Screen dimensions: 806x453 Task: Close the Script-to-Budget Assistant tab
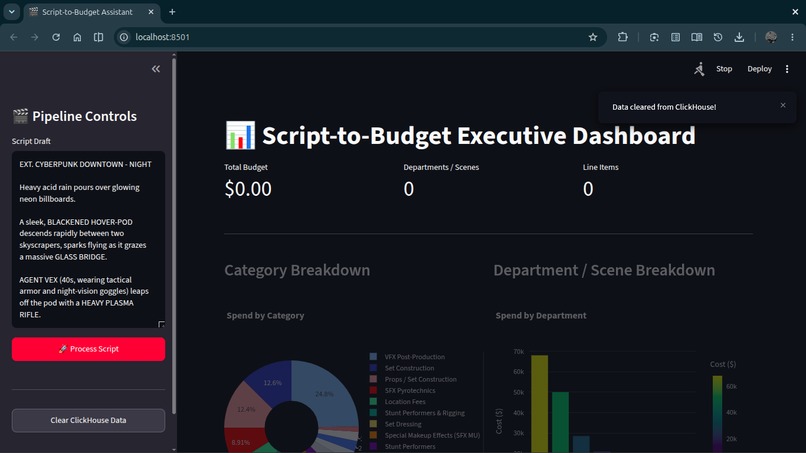click(x=151, y=12)
